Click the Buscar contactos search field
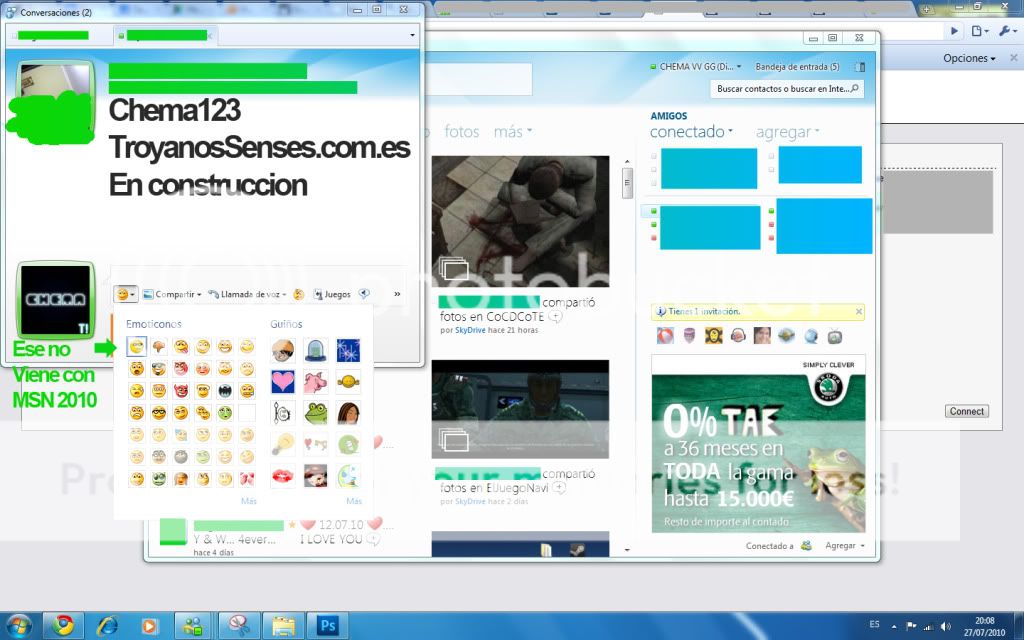 [x=786, y=89]
